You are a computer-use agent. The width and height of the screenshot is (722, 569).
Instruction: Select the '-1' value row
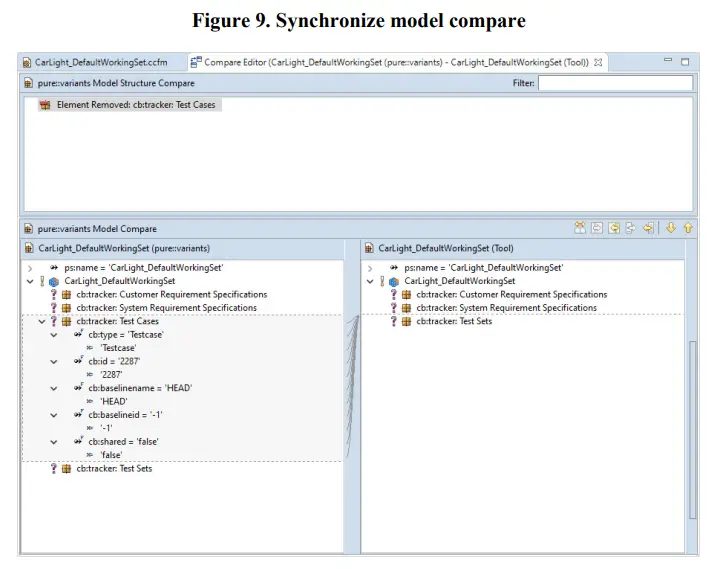(106, 428)
